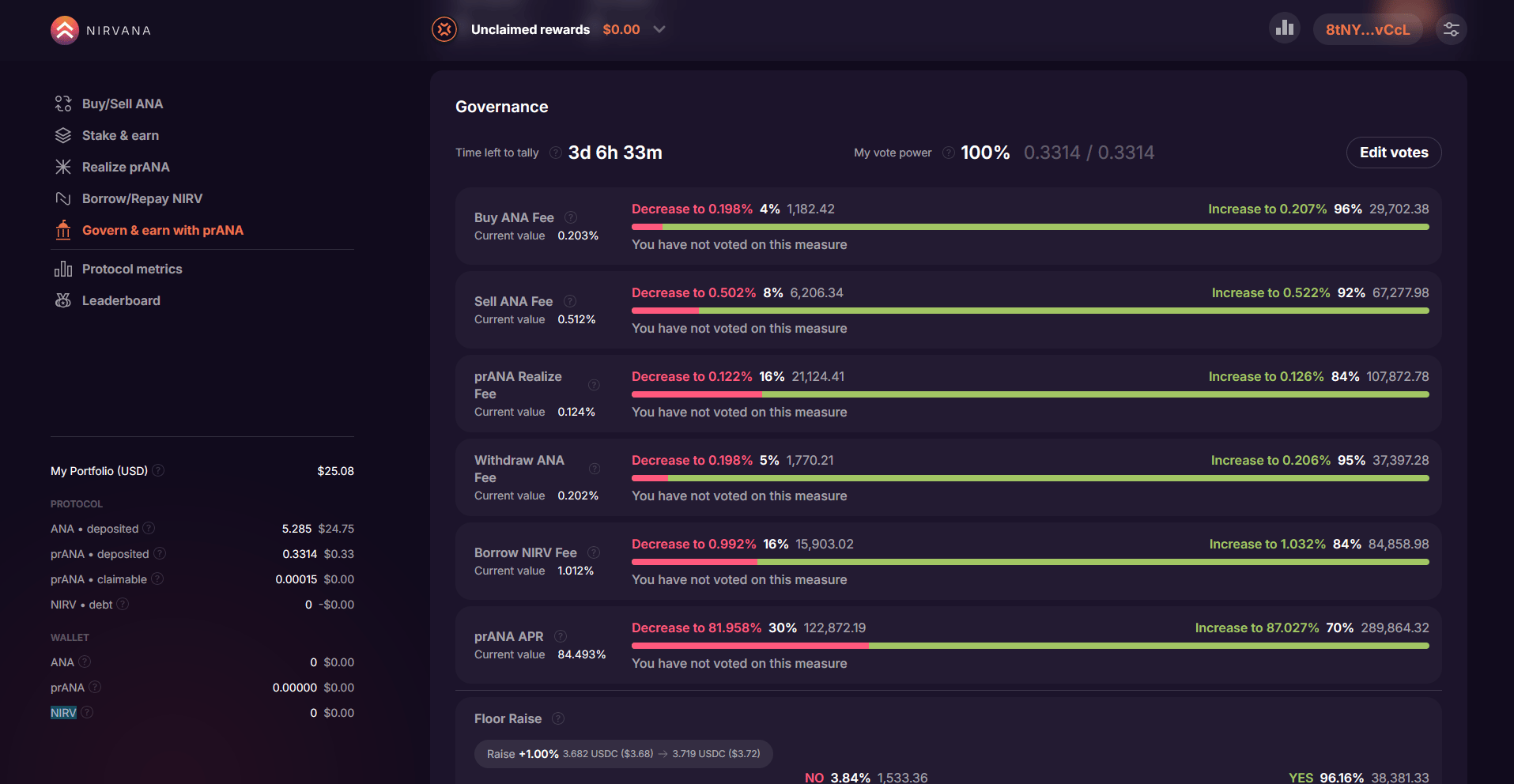Screen dimensions: 1514x784
Task: Show info for My Portfolio (USD)
Action: tap(158, 470)
